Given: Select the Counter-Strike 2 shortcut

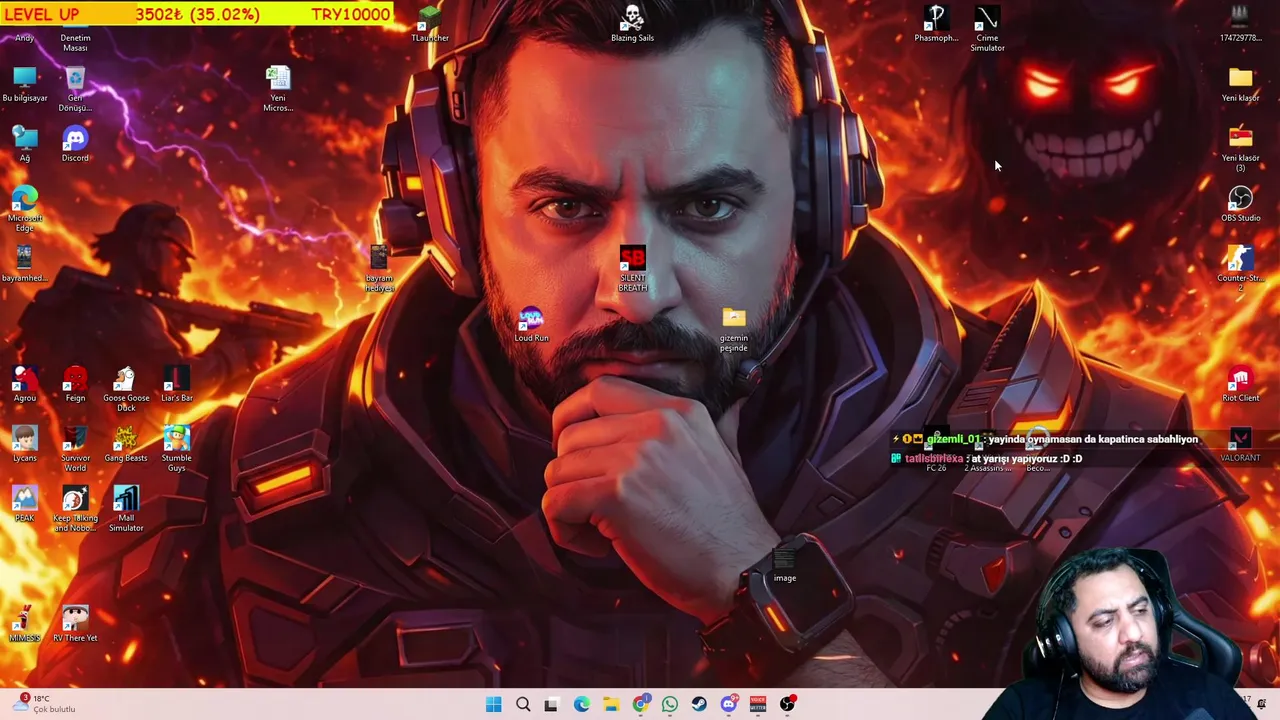Looking at the screenshot, I should click(x=1240, y=270).
